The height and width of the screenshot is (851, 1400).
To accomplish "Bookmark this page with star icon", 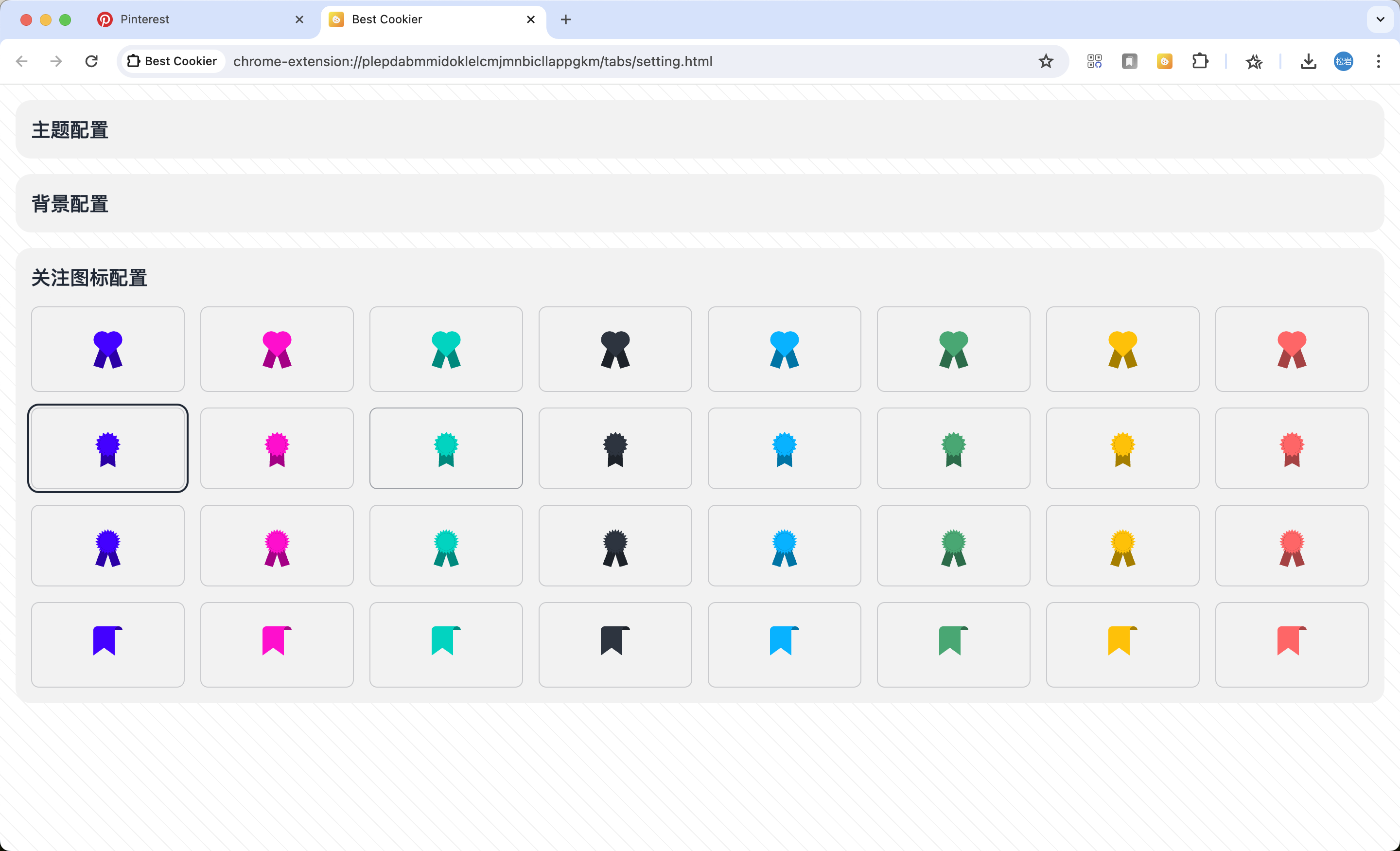I will click(x=1046, y=61).
